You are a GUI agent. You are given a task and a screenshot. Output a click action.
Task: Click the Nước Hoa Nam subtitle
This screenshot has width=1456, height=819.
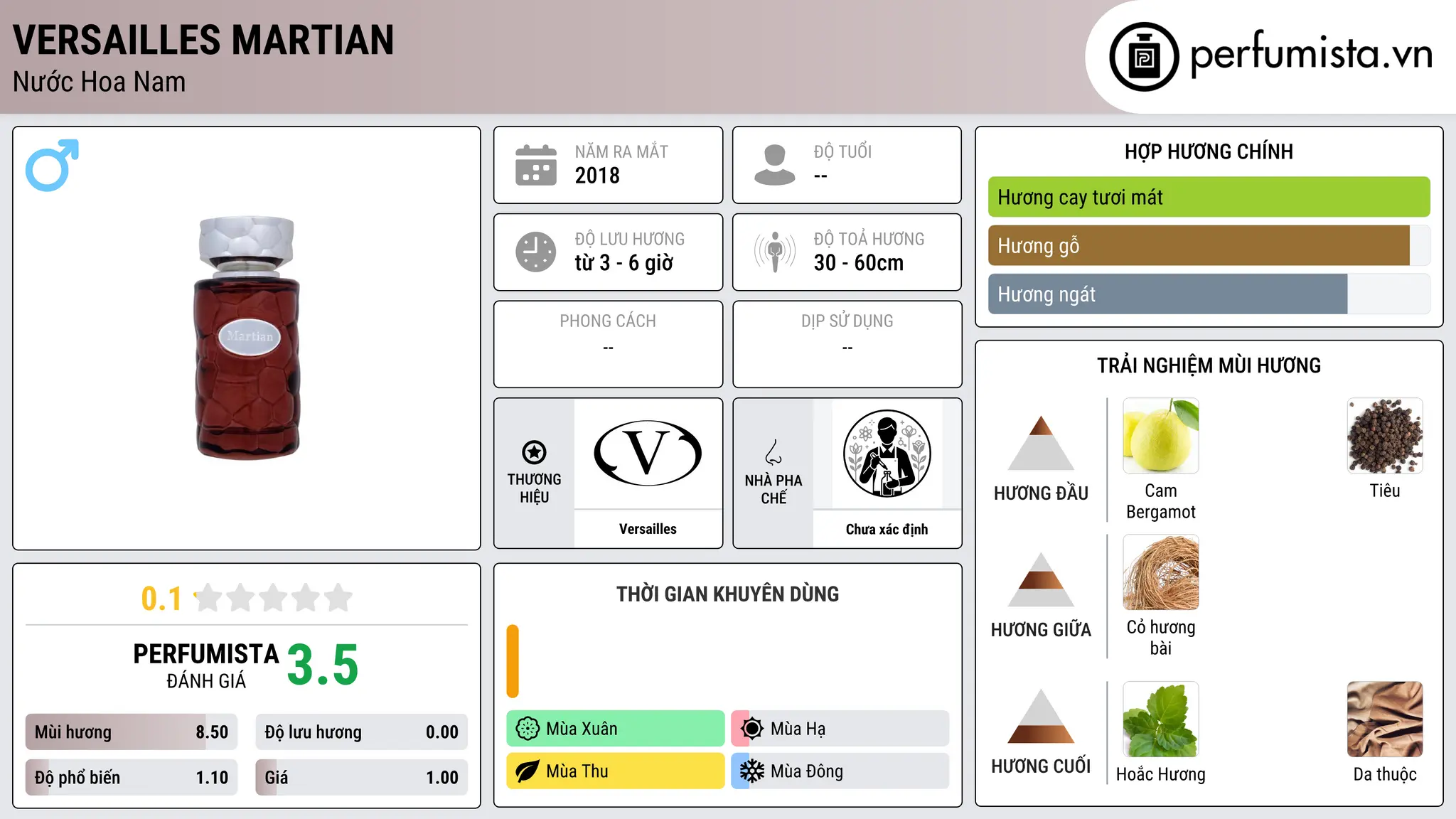[x=99, y=82]
